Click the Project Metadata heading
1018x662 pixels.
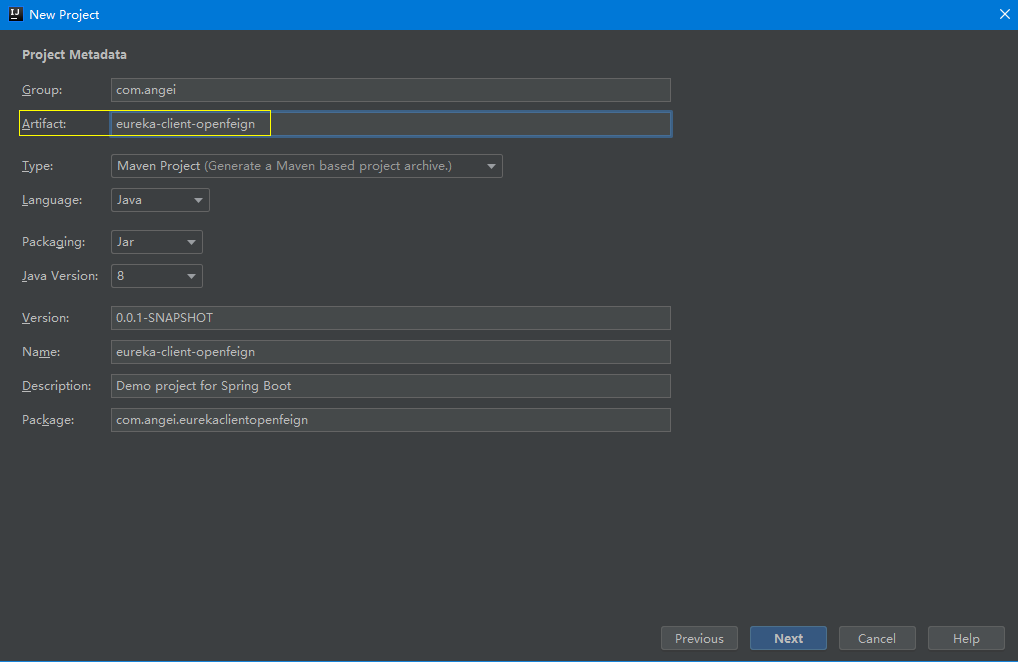74,55
